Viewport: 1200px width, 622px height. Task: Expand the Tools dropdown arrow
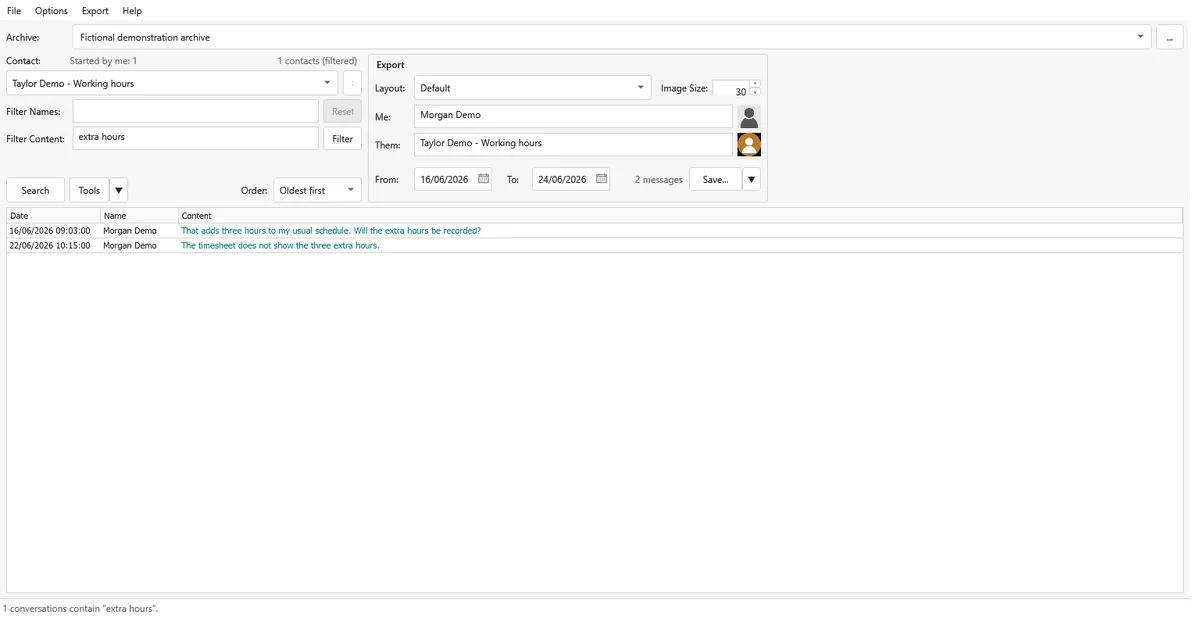(119, 190)
